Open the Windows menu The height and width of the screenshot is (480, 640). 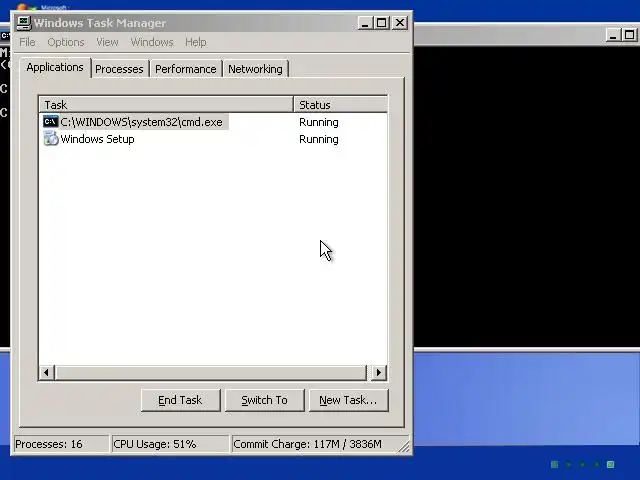point(151,42)
